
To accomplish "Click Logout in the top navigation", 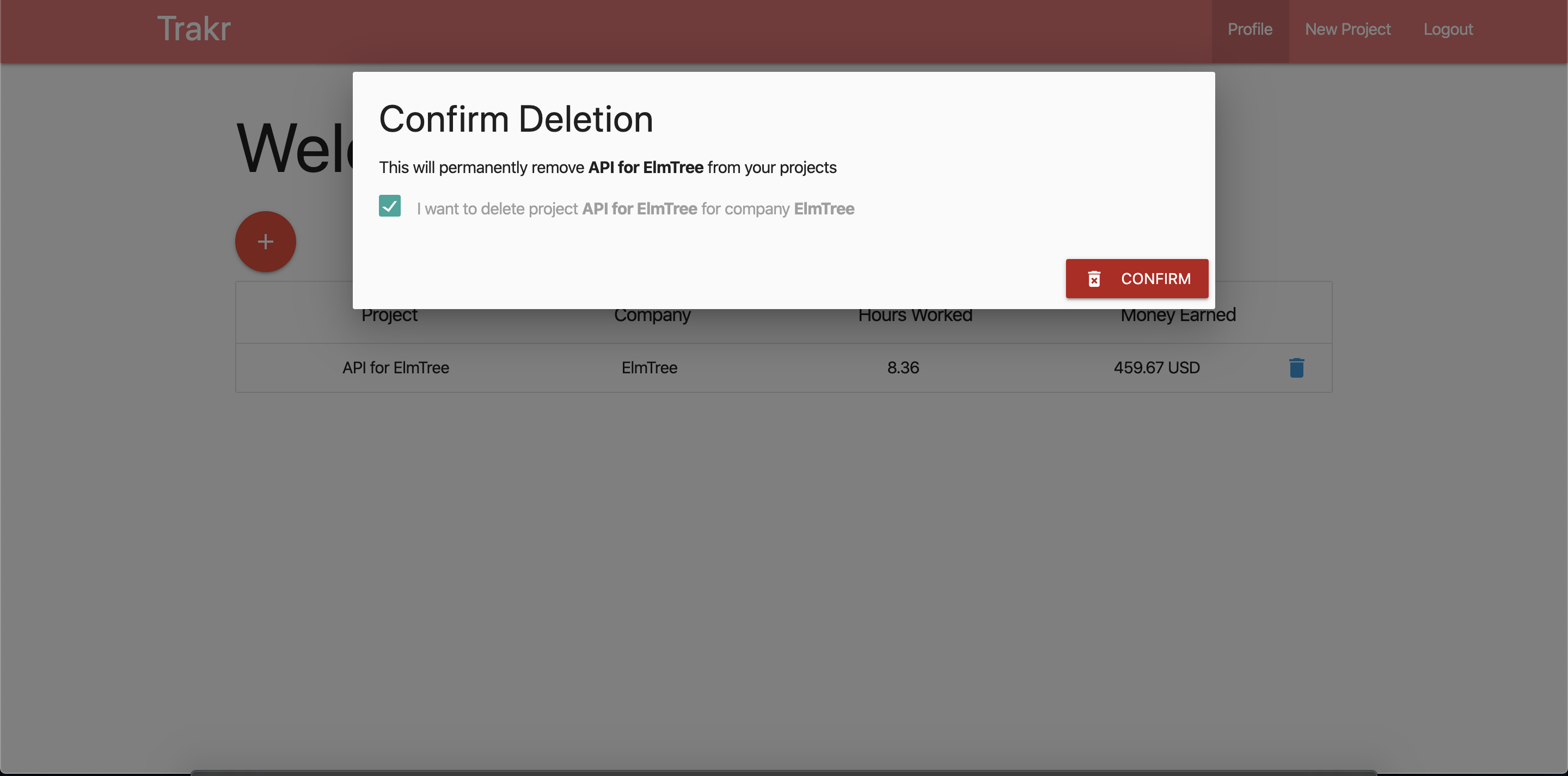I will pos(1448,29).
